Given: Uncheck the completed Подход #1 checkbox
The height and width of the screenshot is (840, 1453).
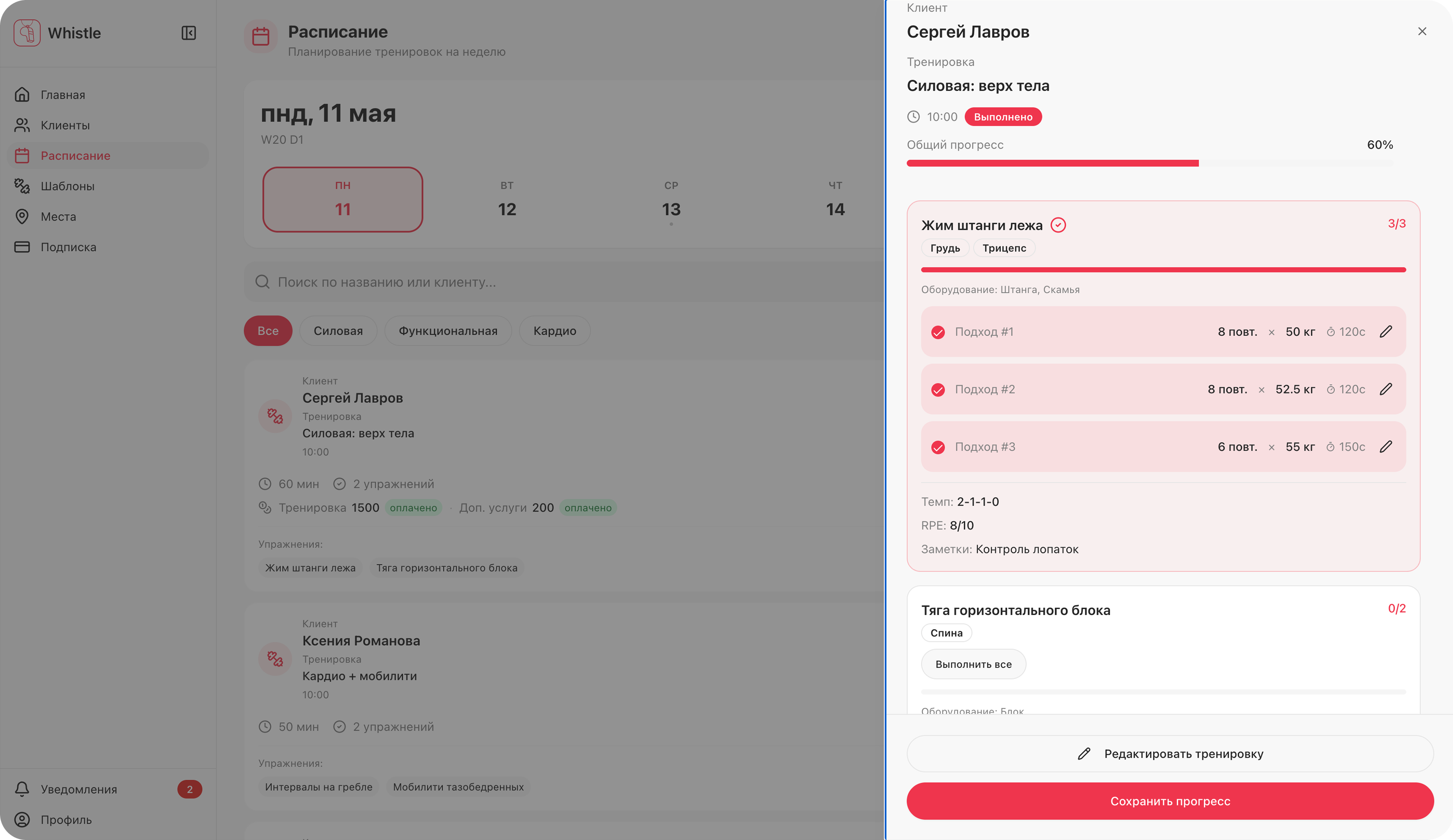Looking at the screenshot, I should pyautogui.click(x=938, y=332).
